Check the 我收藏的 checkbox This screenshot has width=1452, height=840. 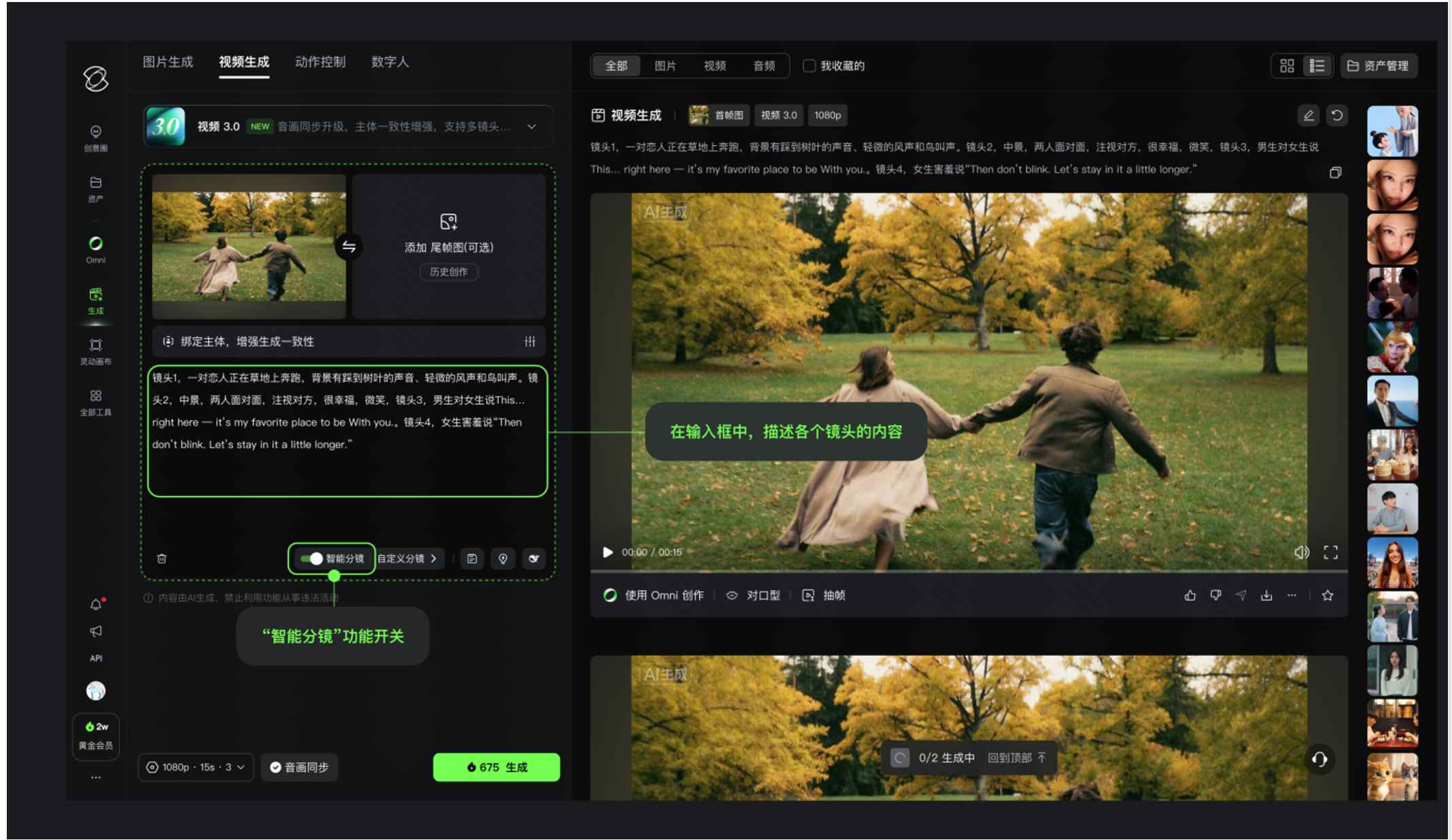coord(809,66)
